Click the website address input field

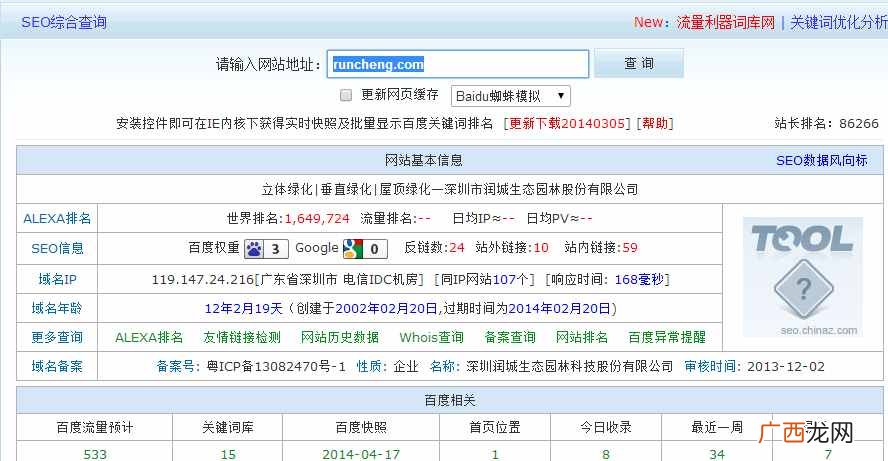coord(458,64)
